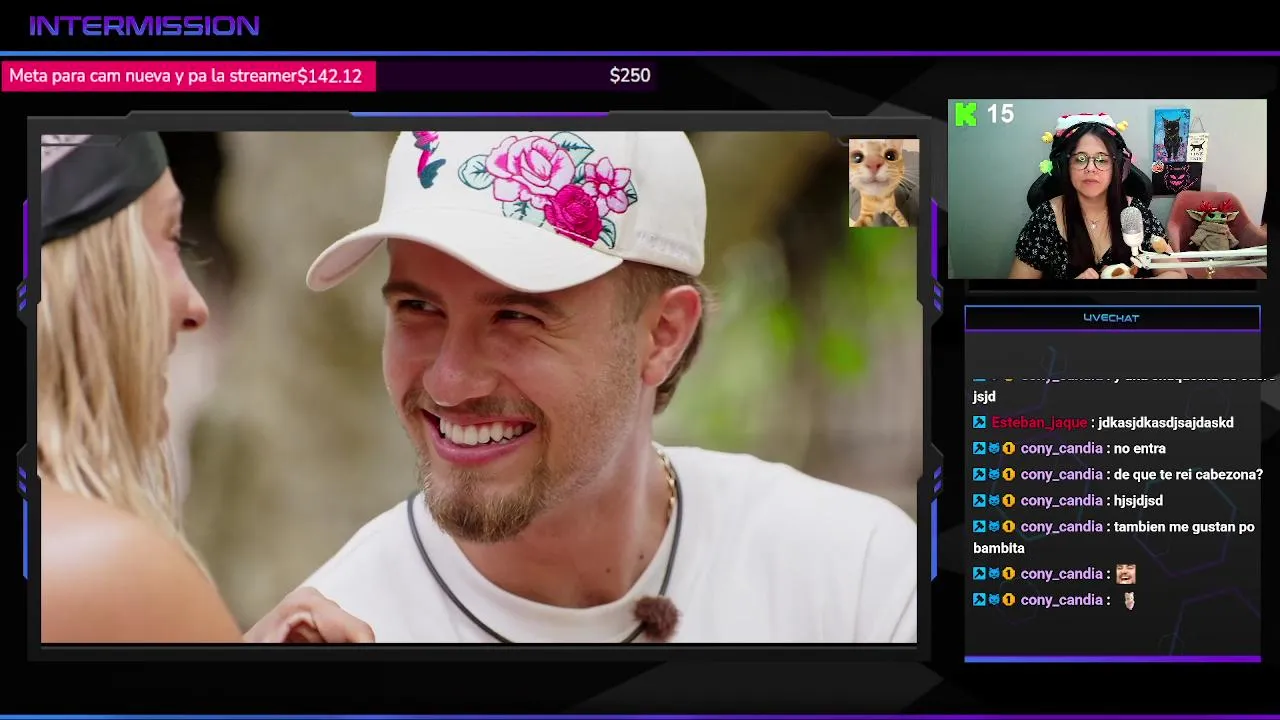Open Esteban_jaque's username in chat

pyautogui.click(x=1039, y=423)
